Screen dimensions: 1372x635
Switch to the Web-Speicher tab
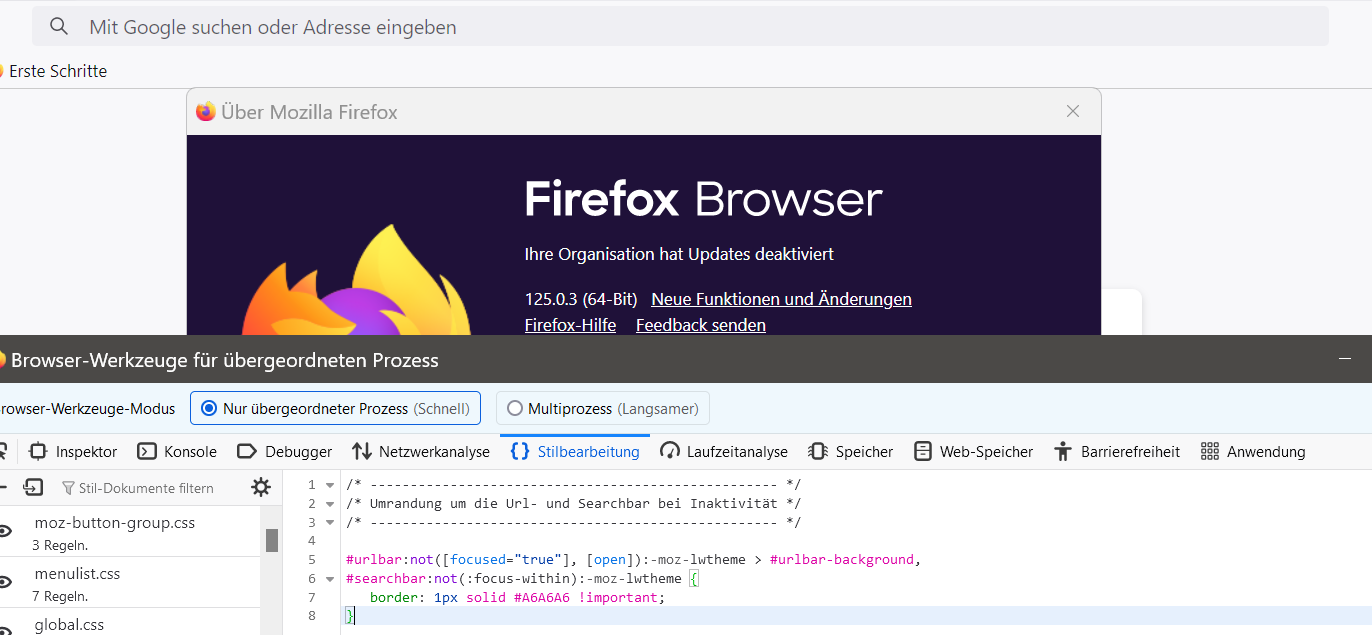[x=974, y=452]
